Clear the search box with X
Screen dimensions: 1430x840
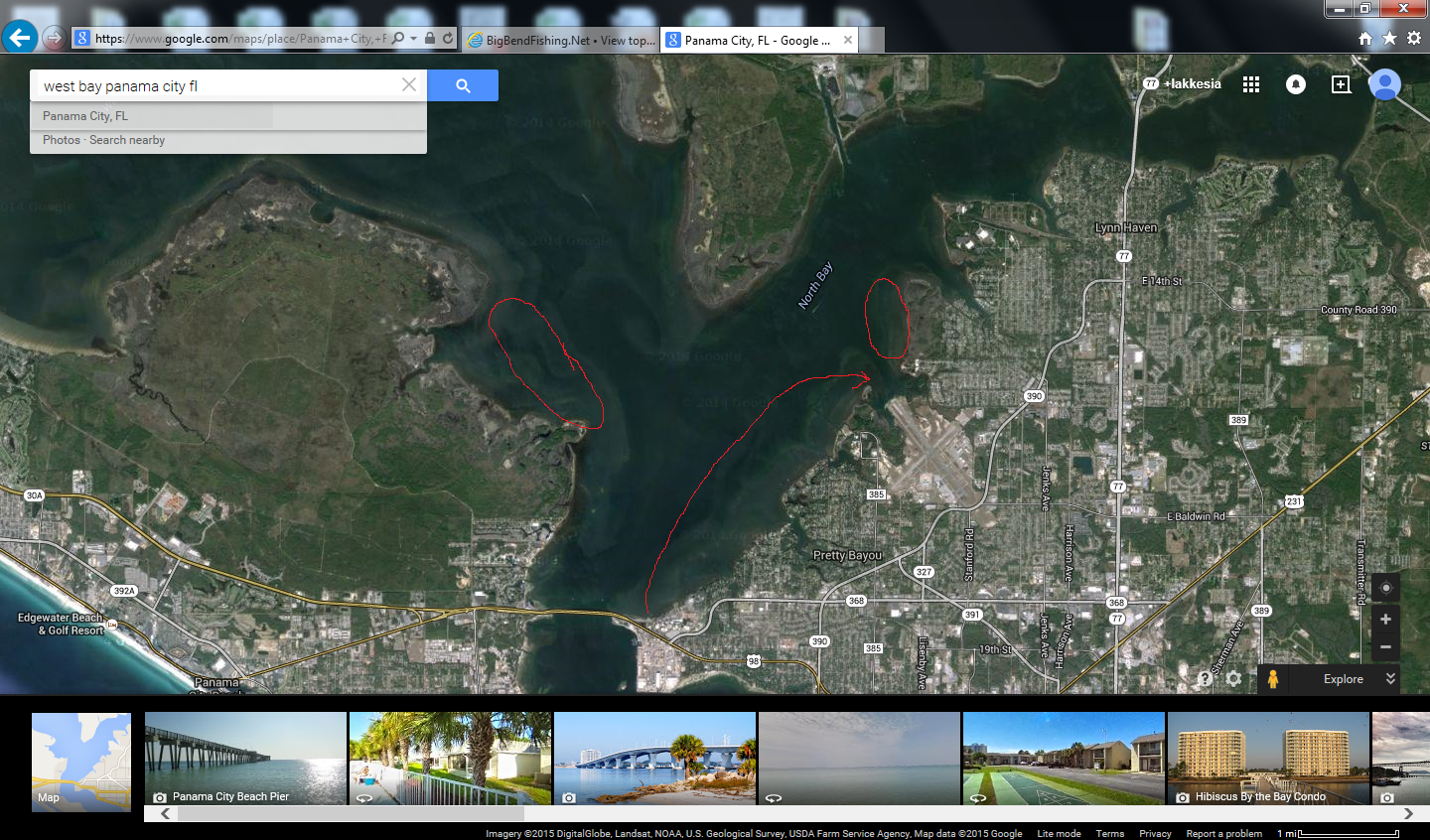click(408, 85)
